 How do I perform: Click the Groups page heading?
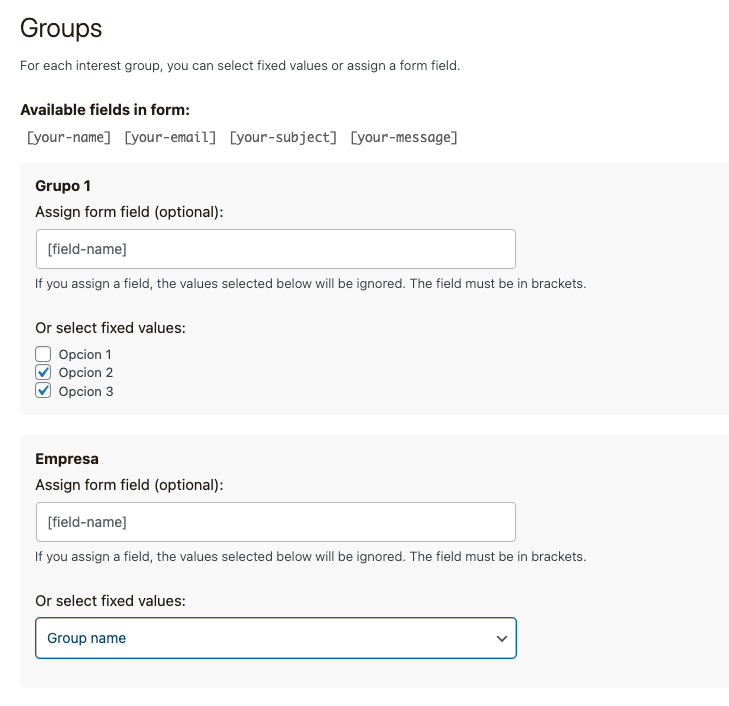(x=61, y=28)
